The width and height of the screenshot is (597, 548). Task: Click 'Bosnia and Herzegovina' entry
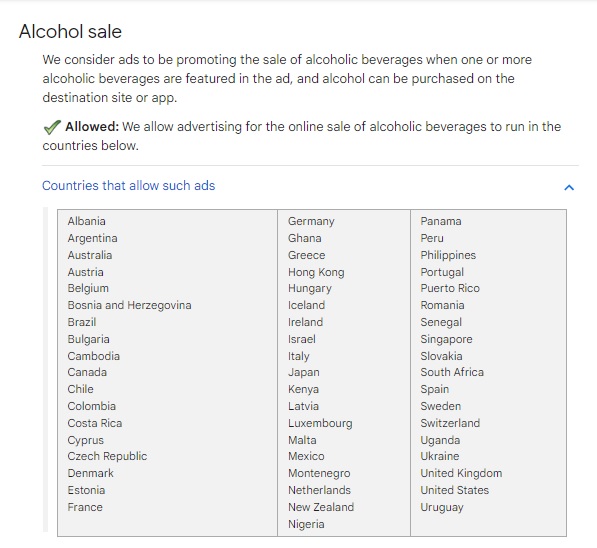129,305
